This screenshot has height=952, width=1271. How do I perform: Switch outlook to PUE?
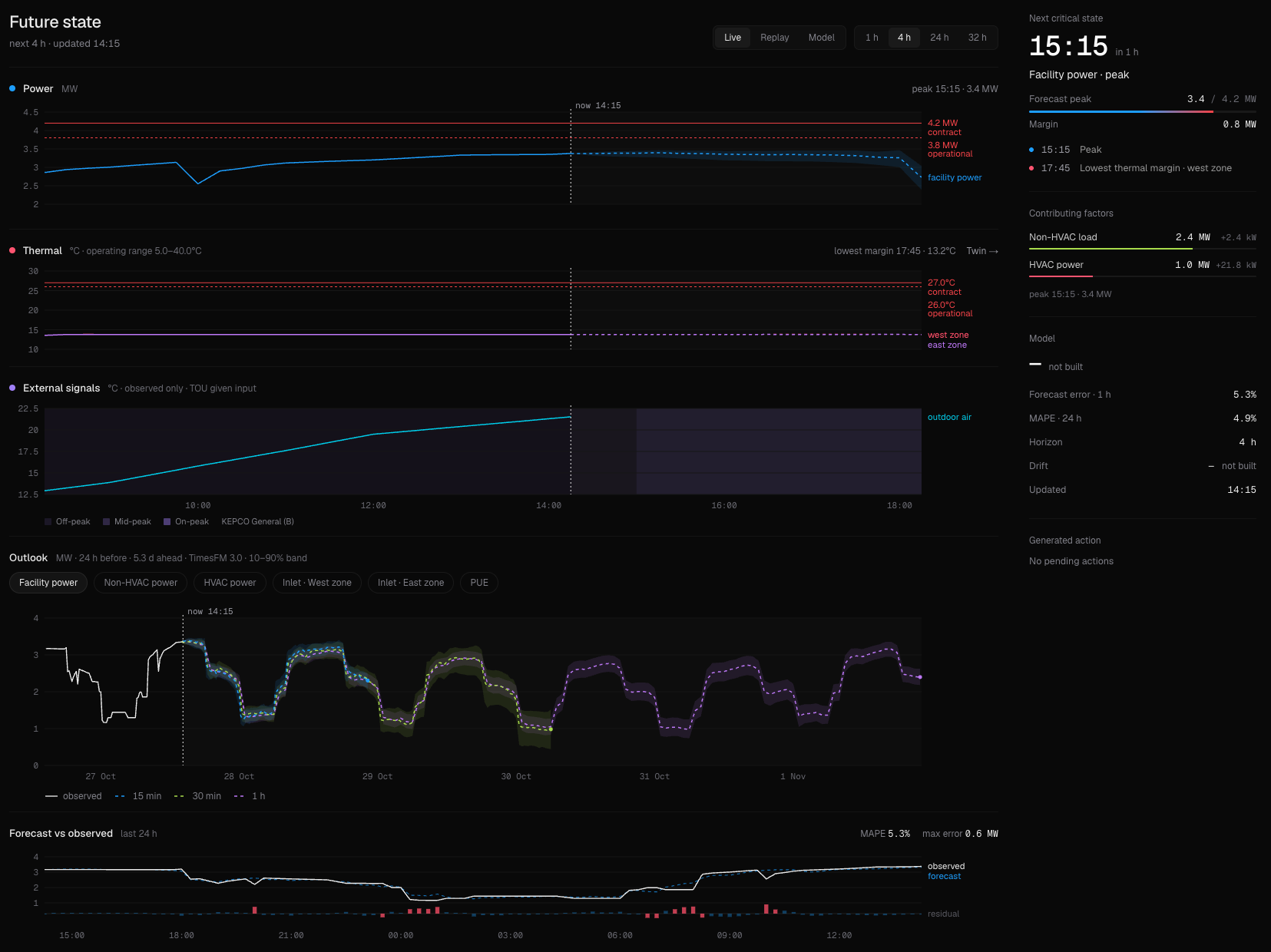click(x=479, y=583)
